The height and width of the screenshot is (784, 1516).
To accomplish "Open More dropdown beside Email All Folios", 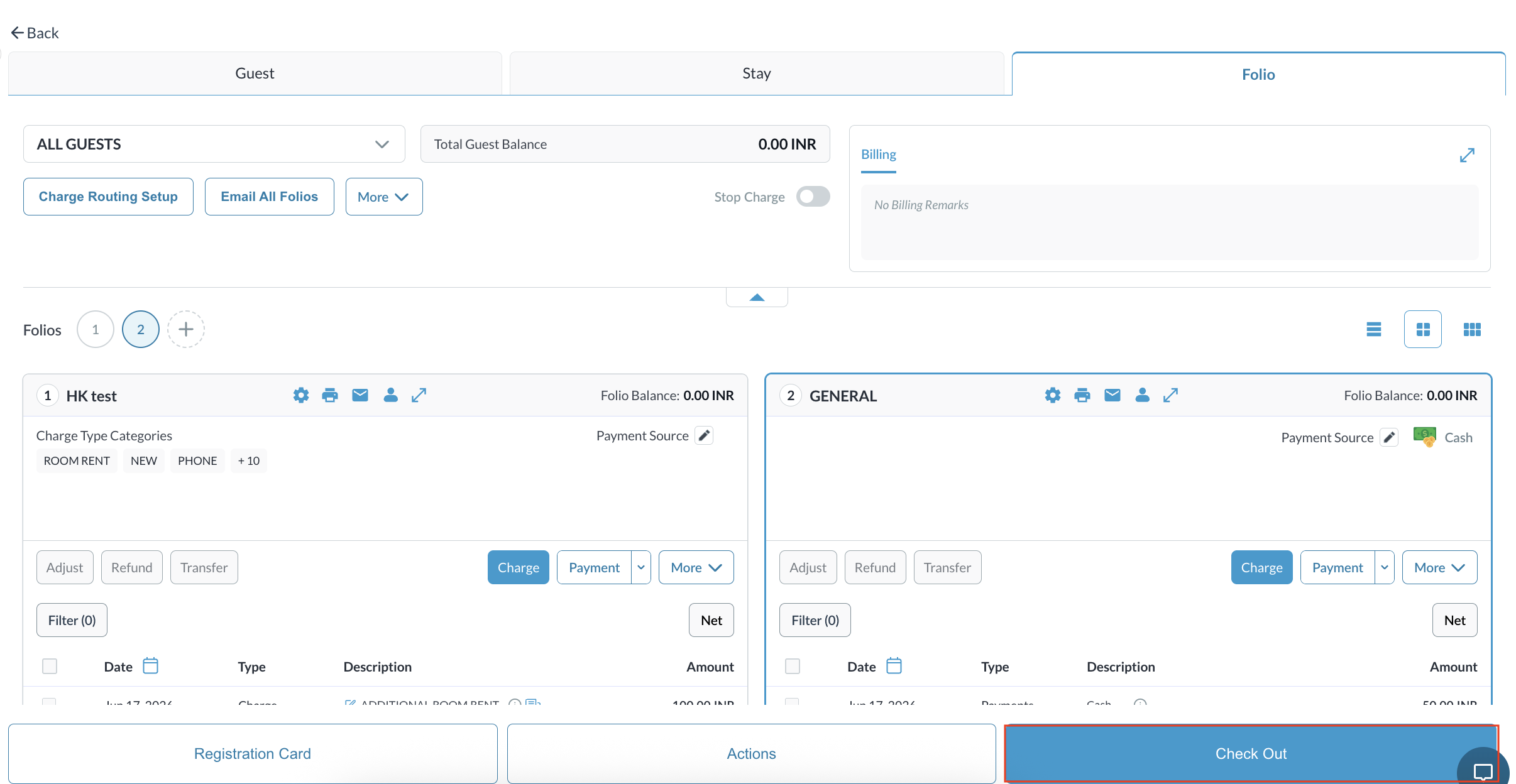I will (384, 197).
